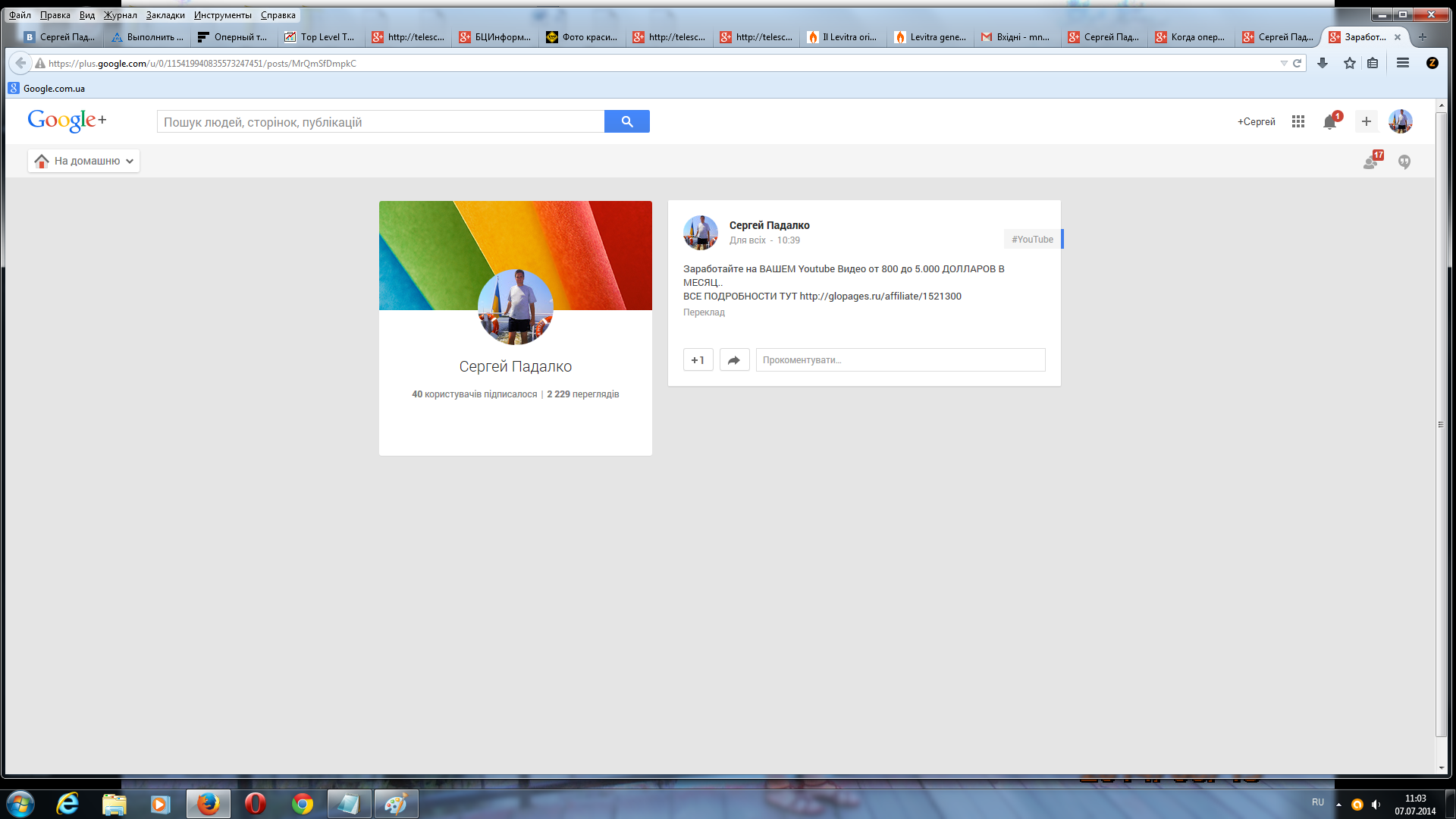The image size is (1456, 819).
Task: Open the Инструменты menu
Action: point(222,15)
